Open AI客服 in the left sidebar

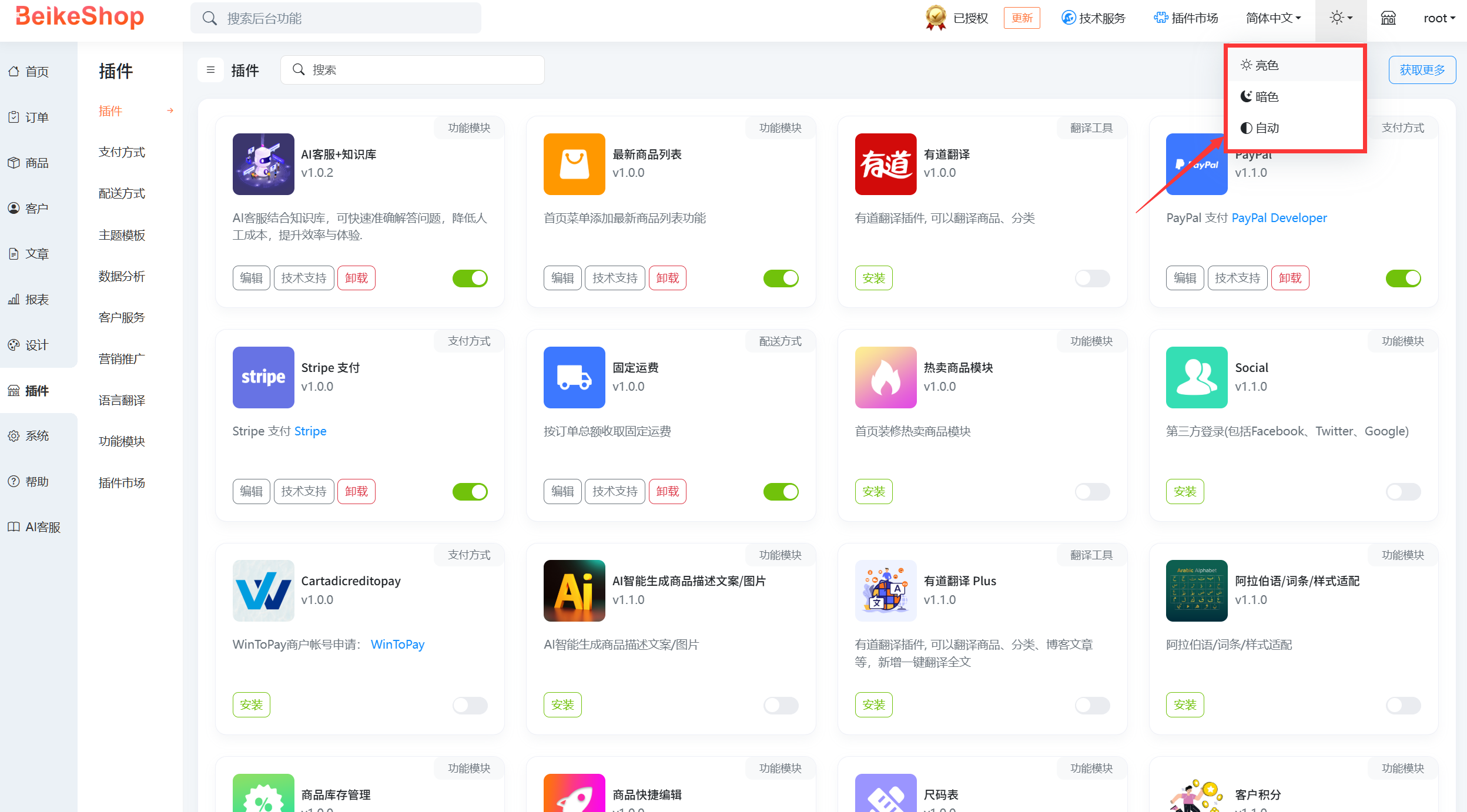click(x=42, y=527)
